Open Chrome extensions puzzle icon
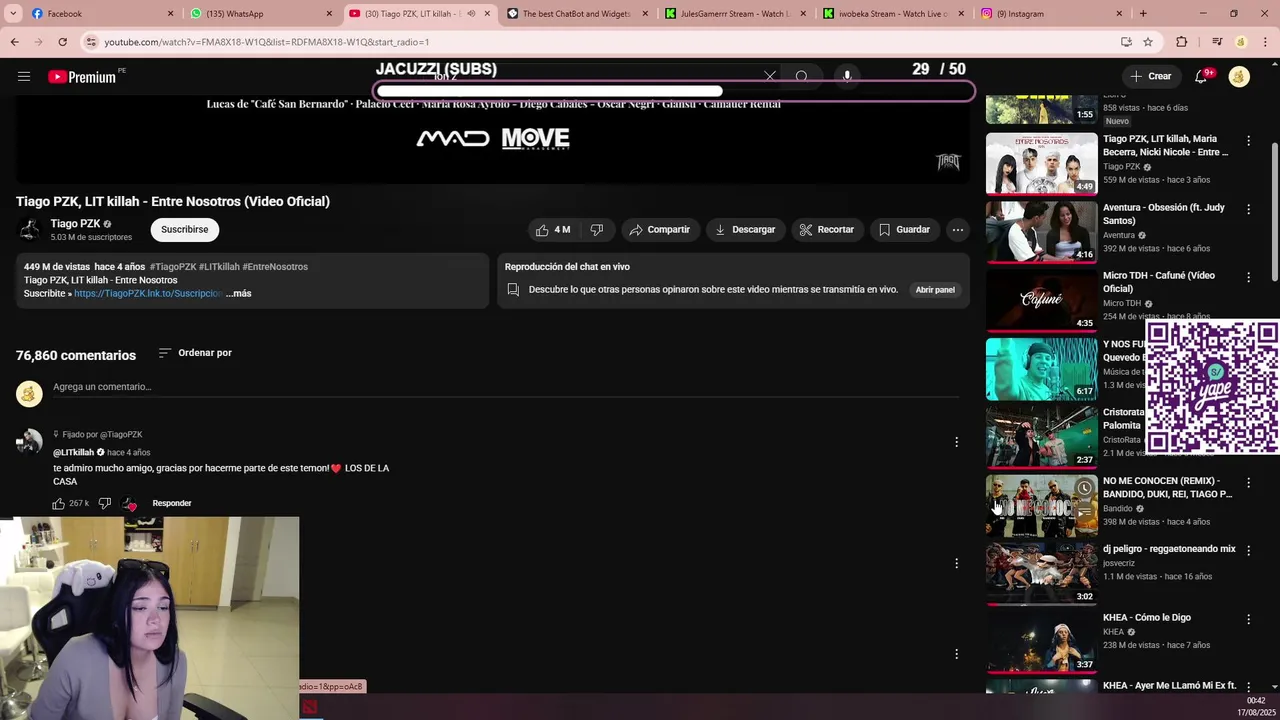1280x720 pixels. pos(1182,42)
